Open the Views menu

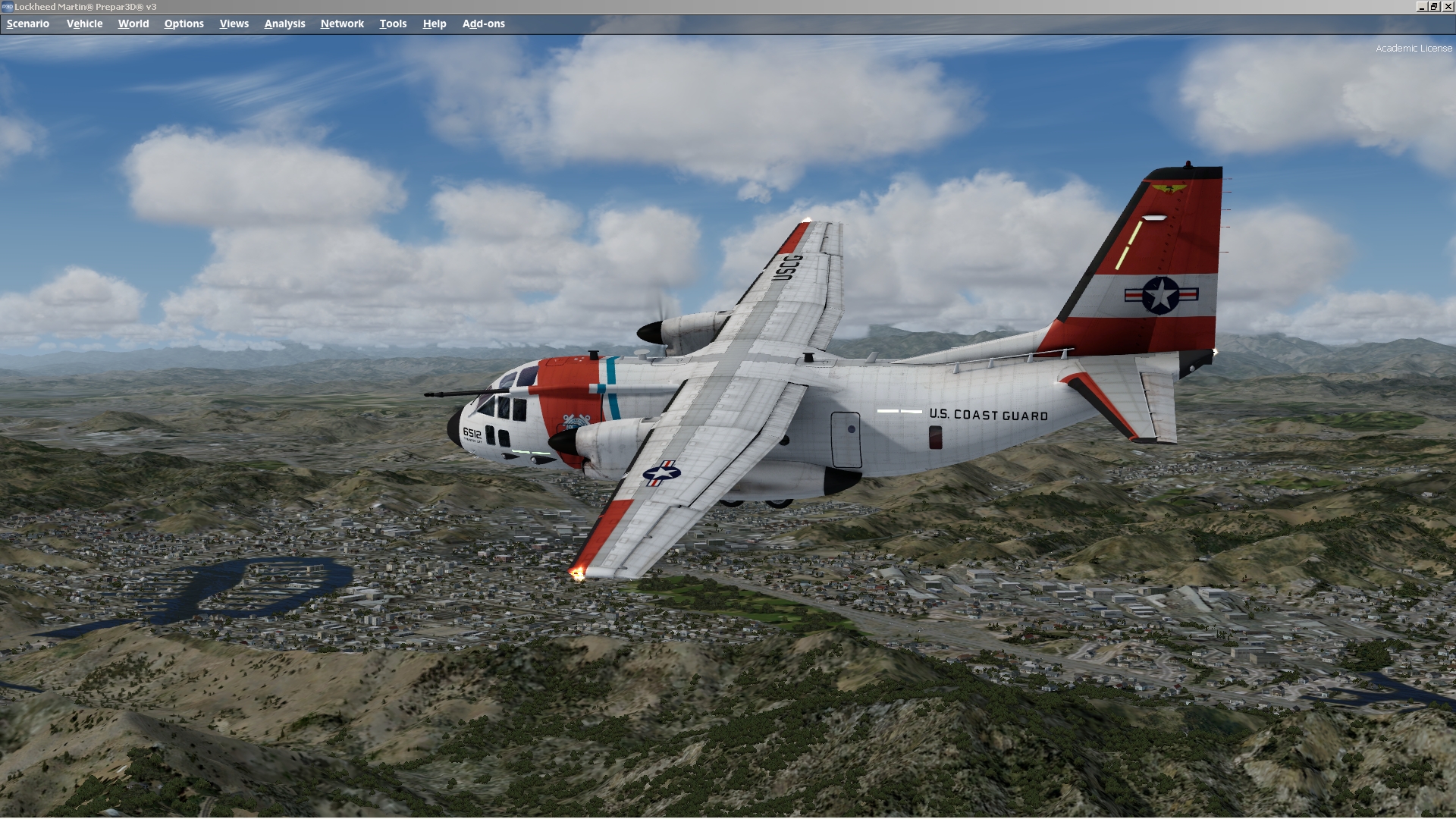234,24
